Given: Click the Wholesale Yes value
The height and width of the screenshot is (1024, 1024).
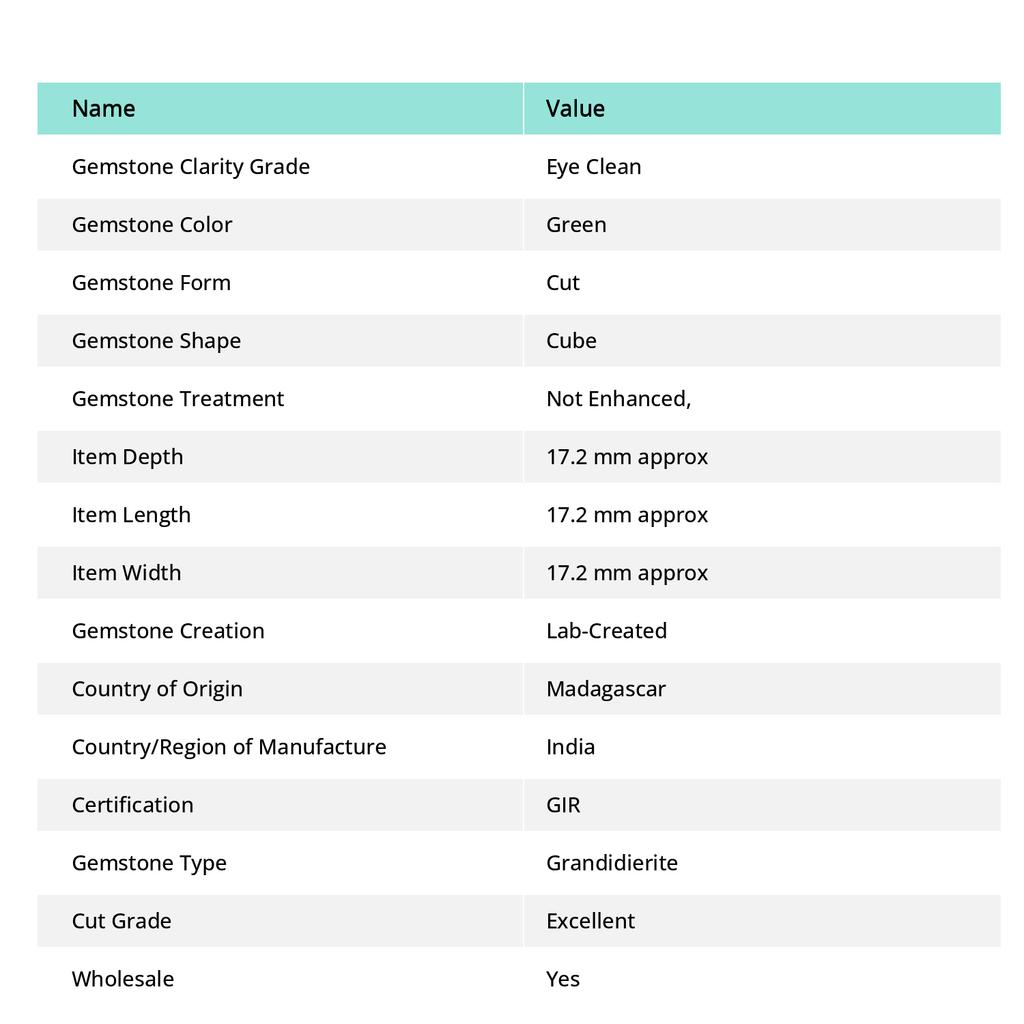Looking at the screenshot, I should point(563,979).
